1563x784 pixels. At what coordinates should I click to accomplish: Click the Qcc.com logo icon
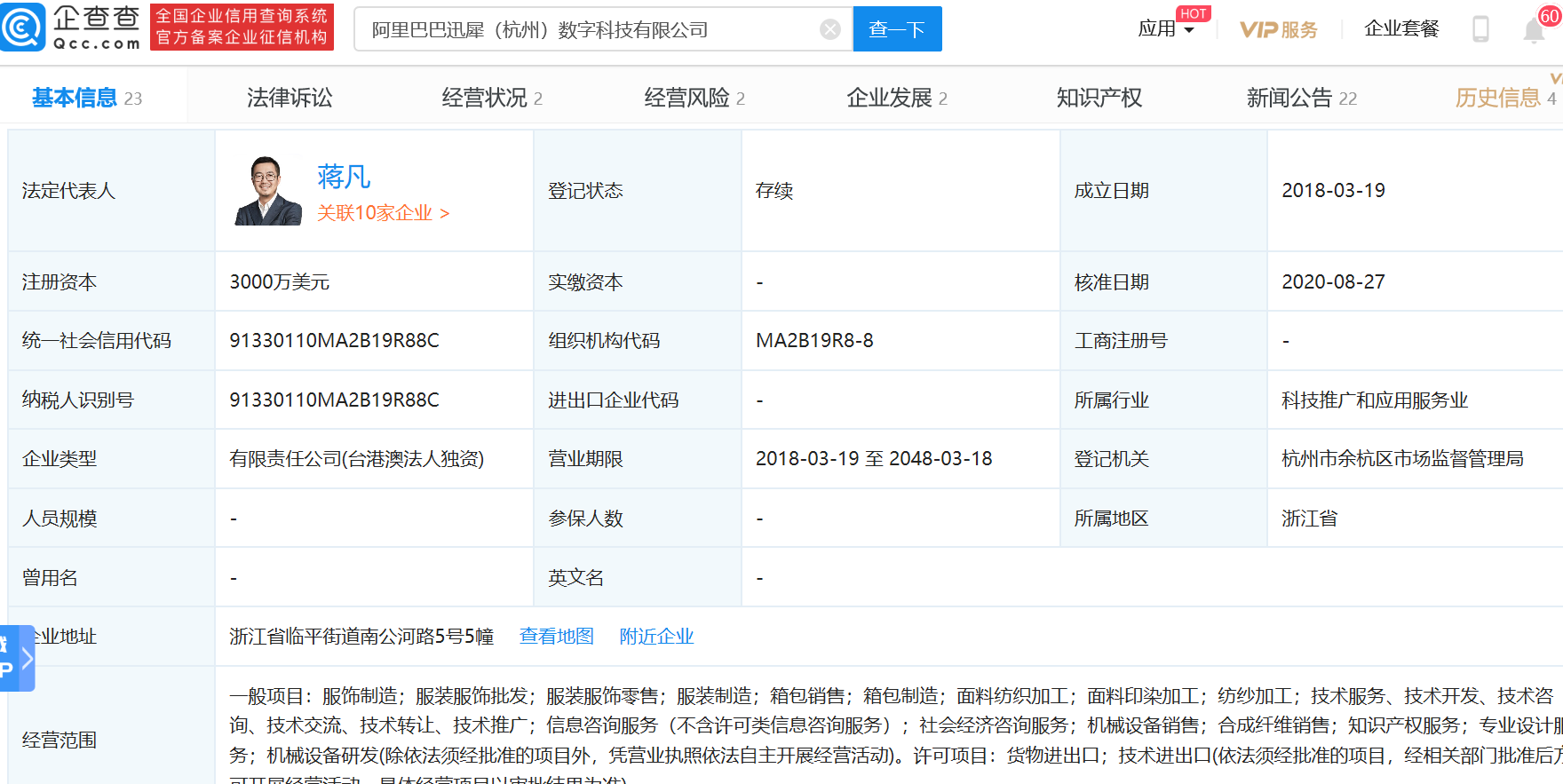tap(23, 28)
